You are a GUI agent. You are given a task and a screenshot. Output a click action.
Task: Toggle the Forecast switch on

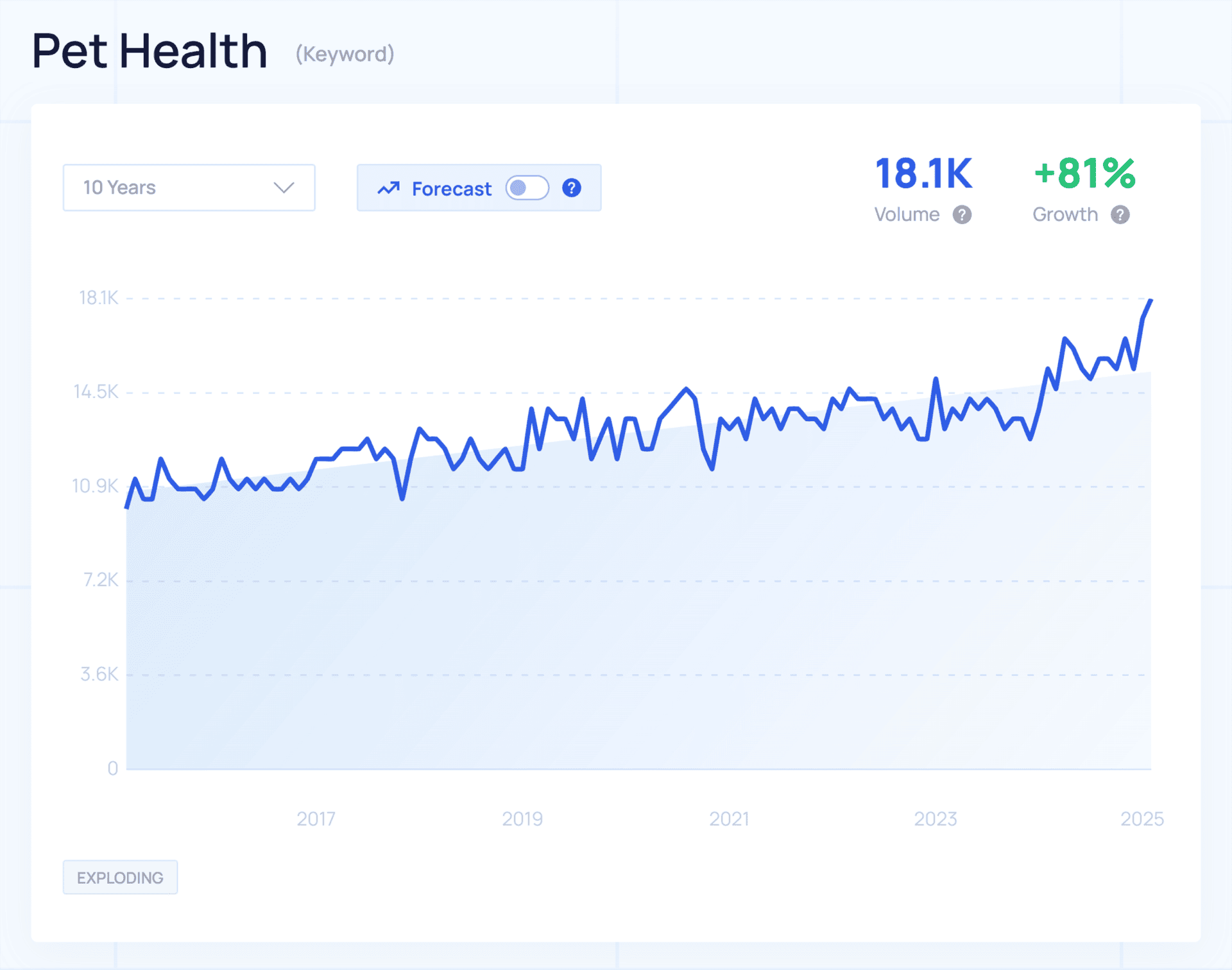pos(527,188)
